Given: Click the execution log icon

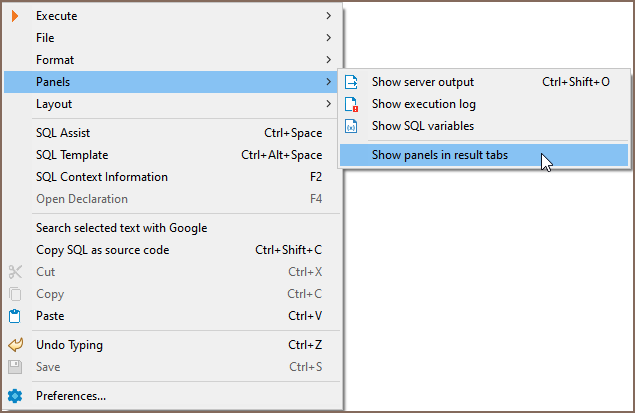Looking at the screenshot, I should click(x=351, y=104).
